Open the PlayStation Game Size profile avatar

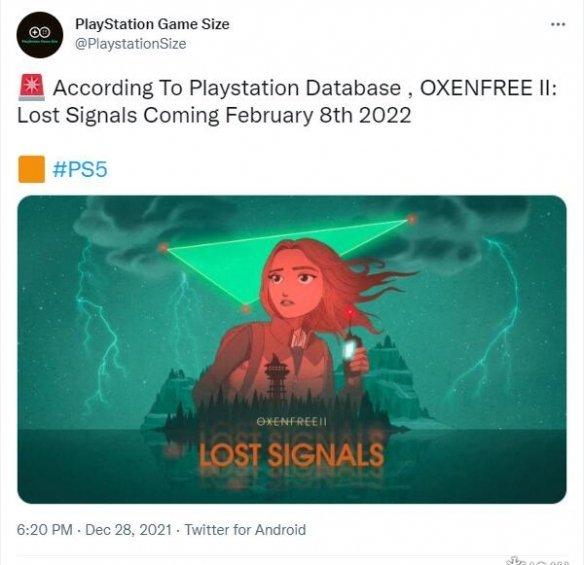pyautogui.click(x=40, y=35)
